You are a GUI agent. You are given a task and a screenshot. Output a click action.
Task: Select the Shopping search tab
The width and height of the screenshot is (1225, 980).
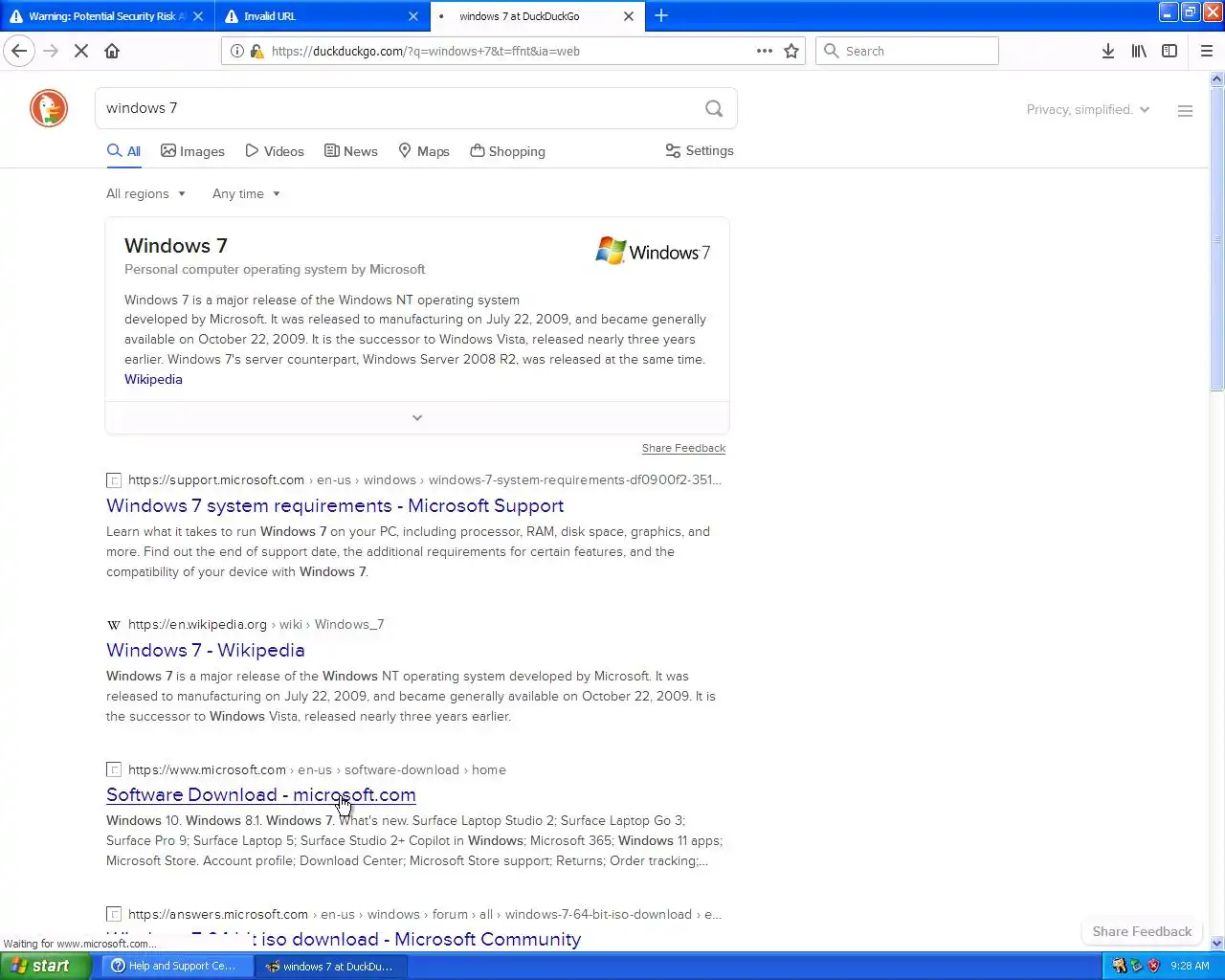(x=507, y=151)
